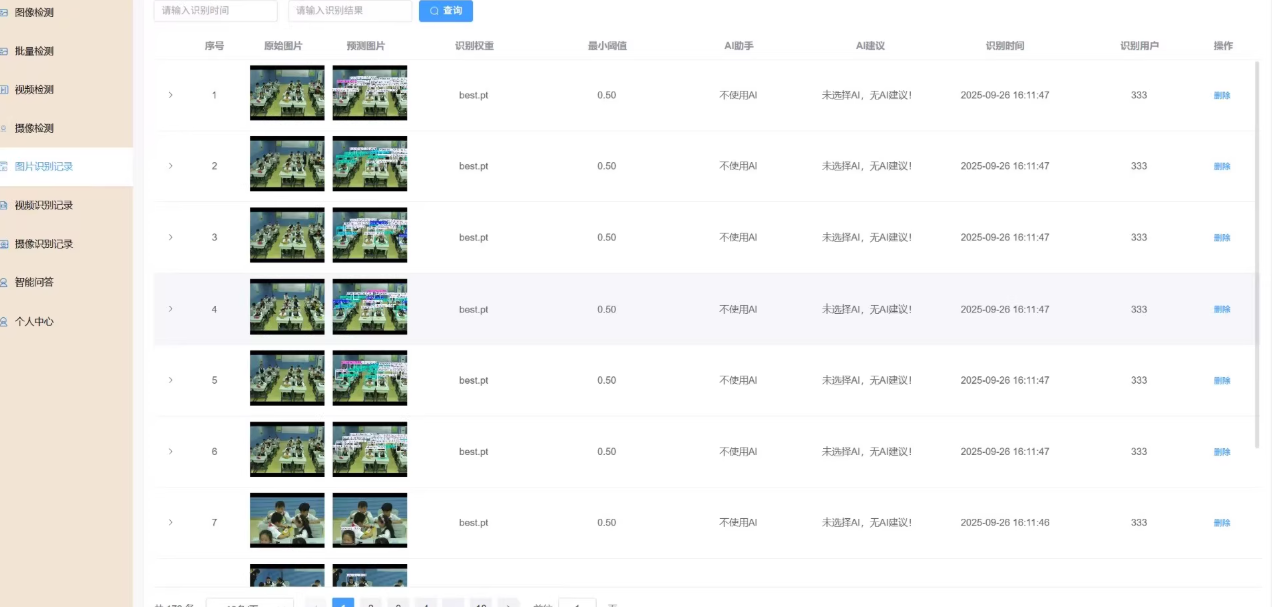Open row 2 predicted image thumbnail

pos(370,164)
